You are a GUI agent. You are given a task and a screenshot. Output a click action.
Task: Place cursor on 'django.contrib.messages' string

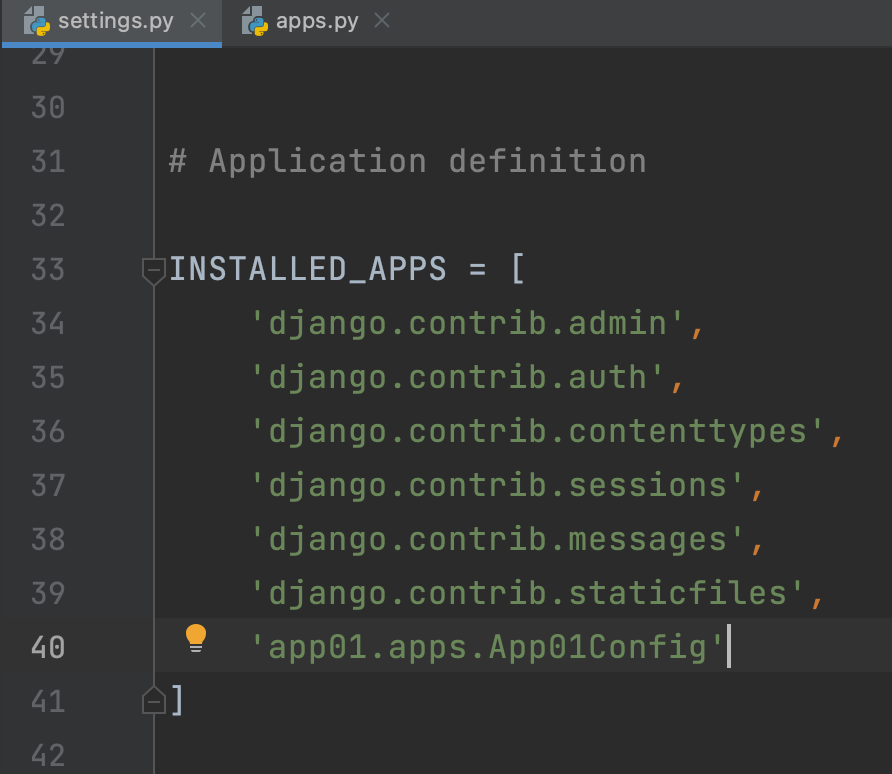[497, 540]
